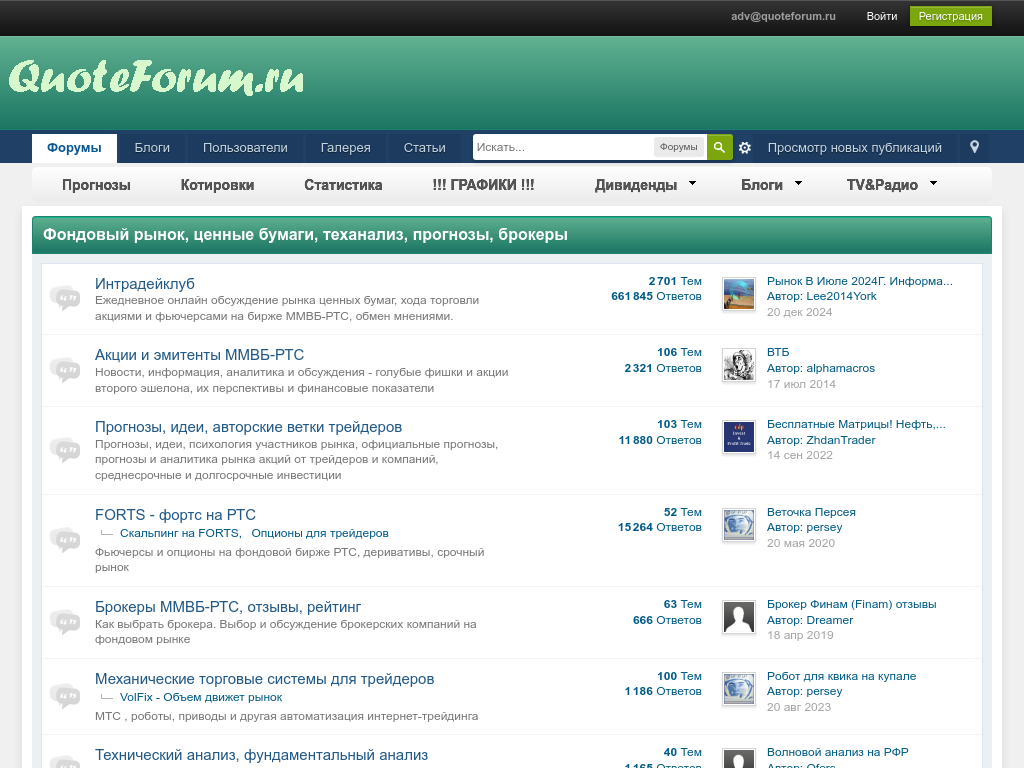Click Lee2014York's avatar thumbnail
Screen dimensions: 1024x768
[x=738, y=294]
